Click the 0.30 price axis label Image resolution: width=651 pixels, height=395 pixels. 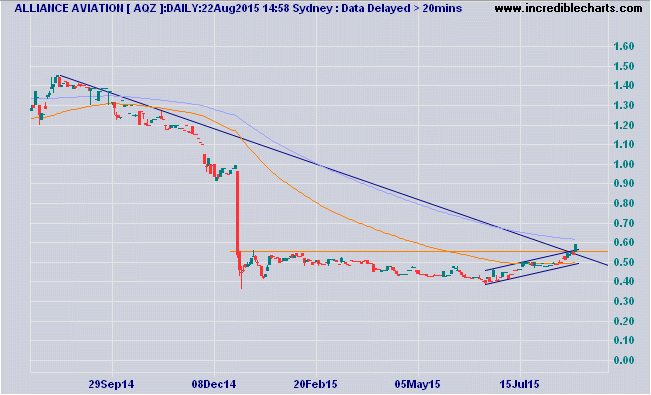click(x=624, y=301)
